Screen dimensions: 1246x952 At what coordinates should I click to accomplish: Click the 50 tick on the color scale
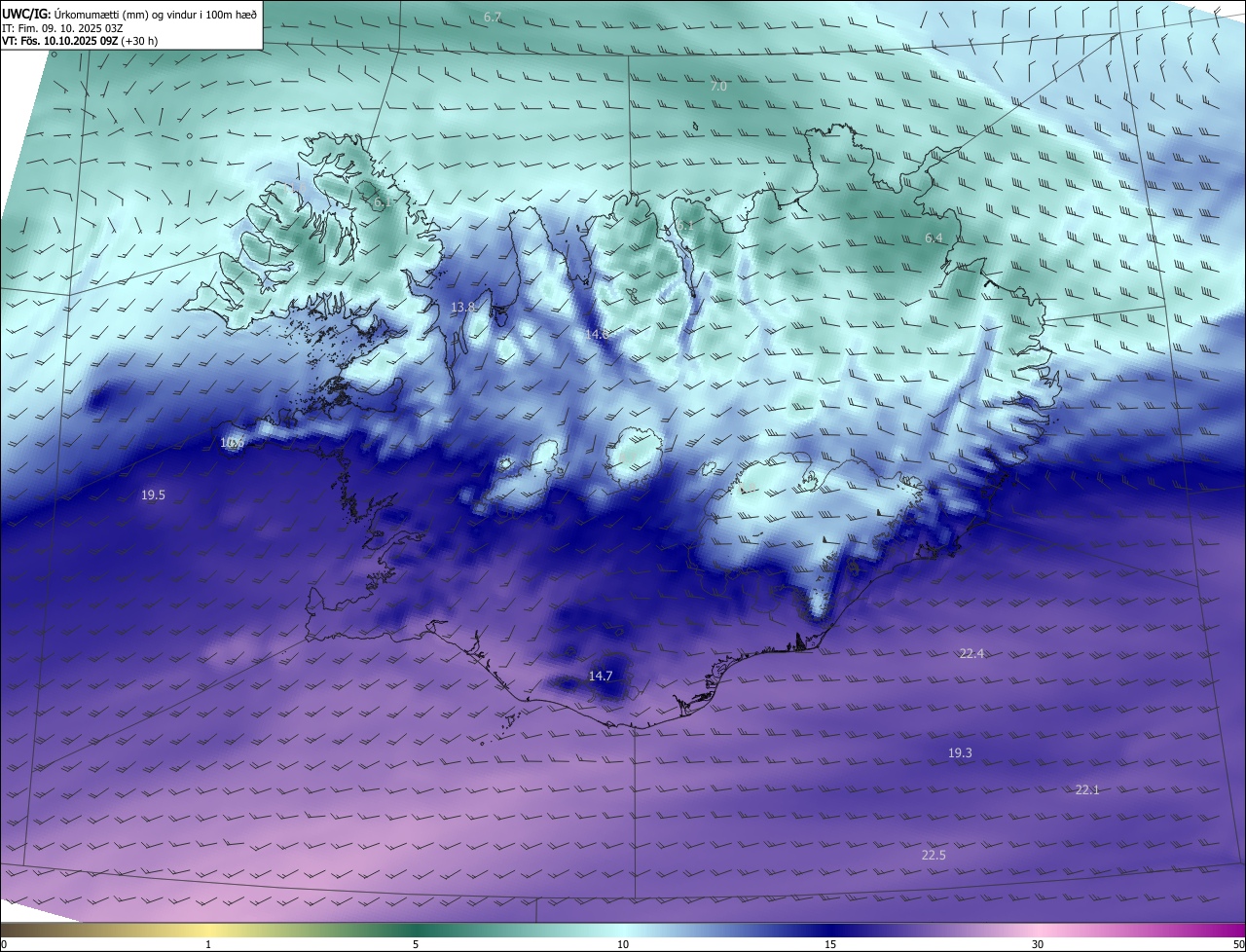coord(1238,944)
